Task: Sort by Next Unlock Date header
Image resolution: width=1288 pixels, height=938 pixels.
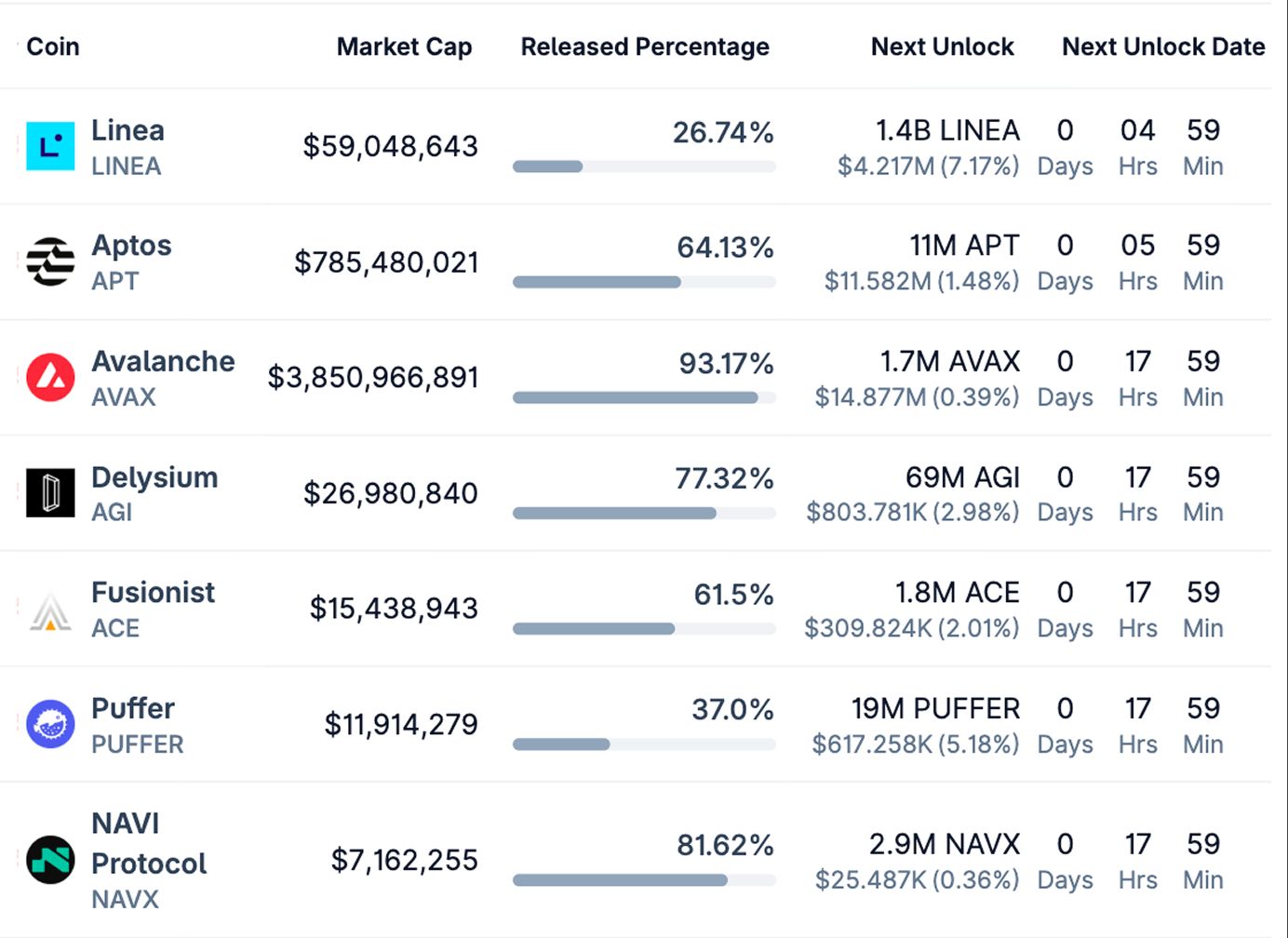Action: point(1163,47)
